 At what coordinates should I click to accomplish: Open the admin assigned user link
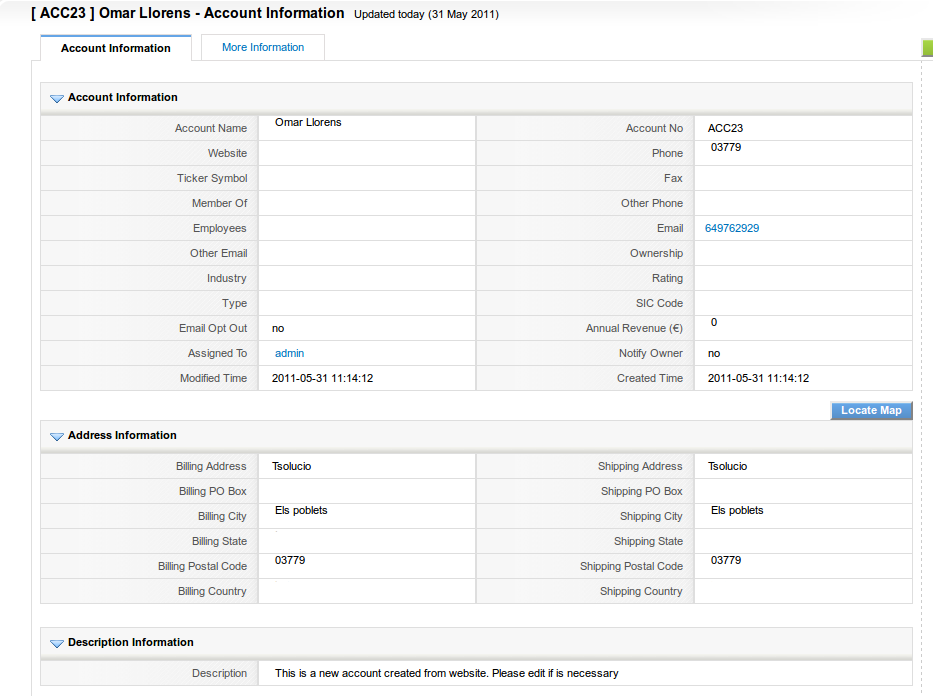(x=289, y=353)
